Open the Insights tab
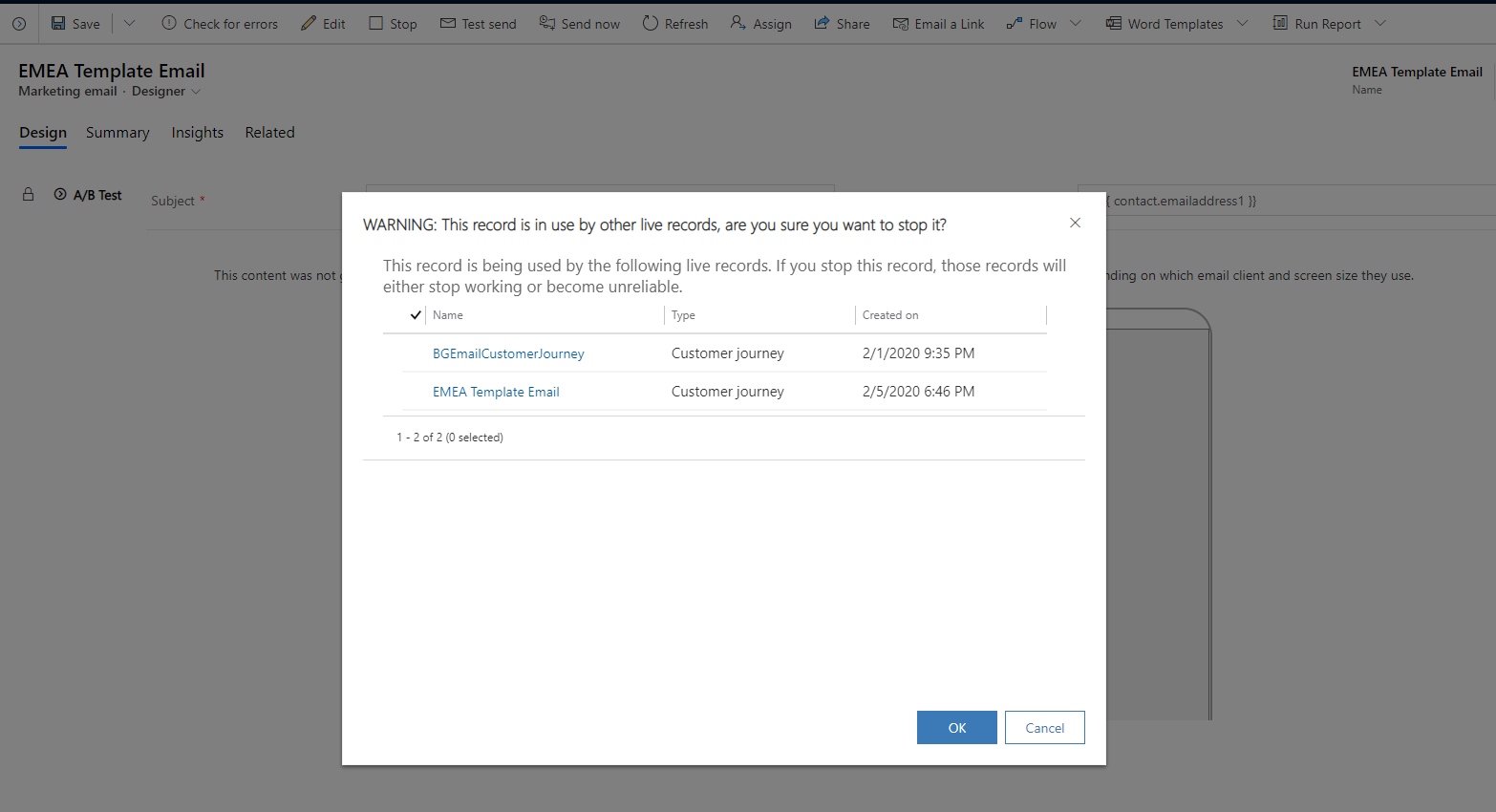The height and width of the screenshot is (812, 1496). point(197,133)
